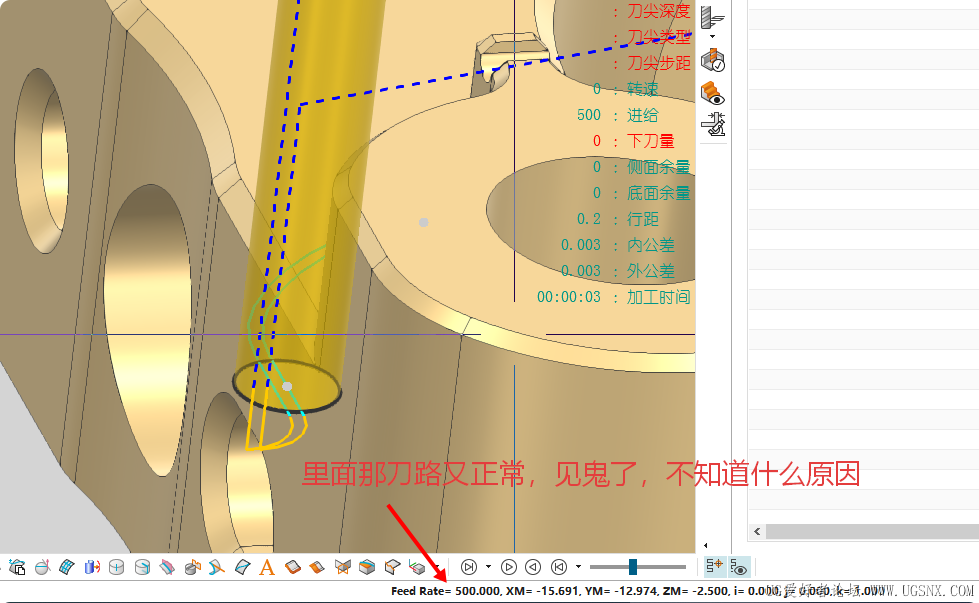
Task: Click the box with orange outline icon
Action: [392, 567]
